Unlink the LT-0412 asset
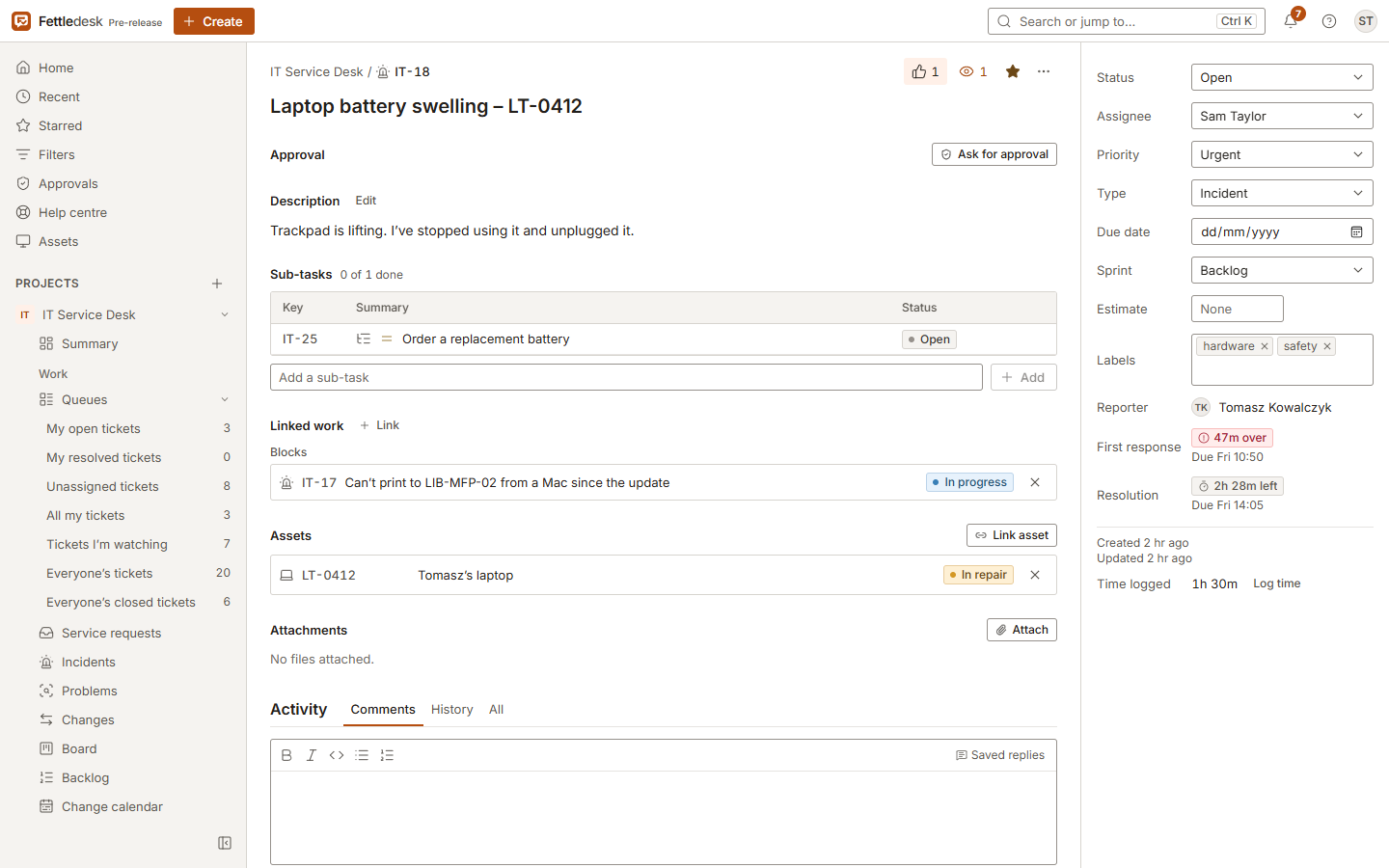The image size is (1389, 868). [1035, 575]
